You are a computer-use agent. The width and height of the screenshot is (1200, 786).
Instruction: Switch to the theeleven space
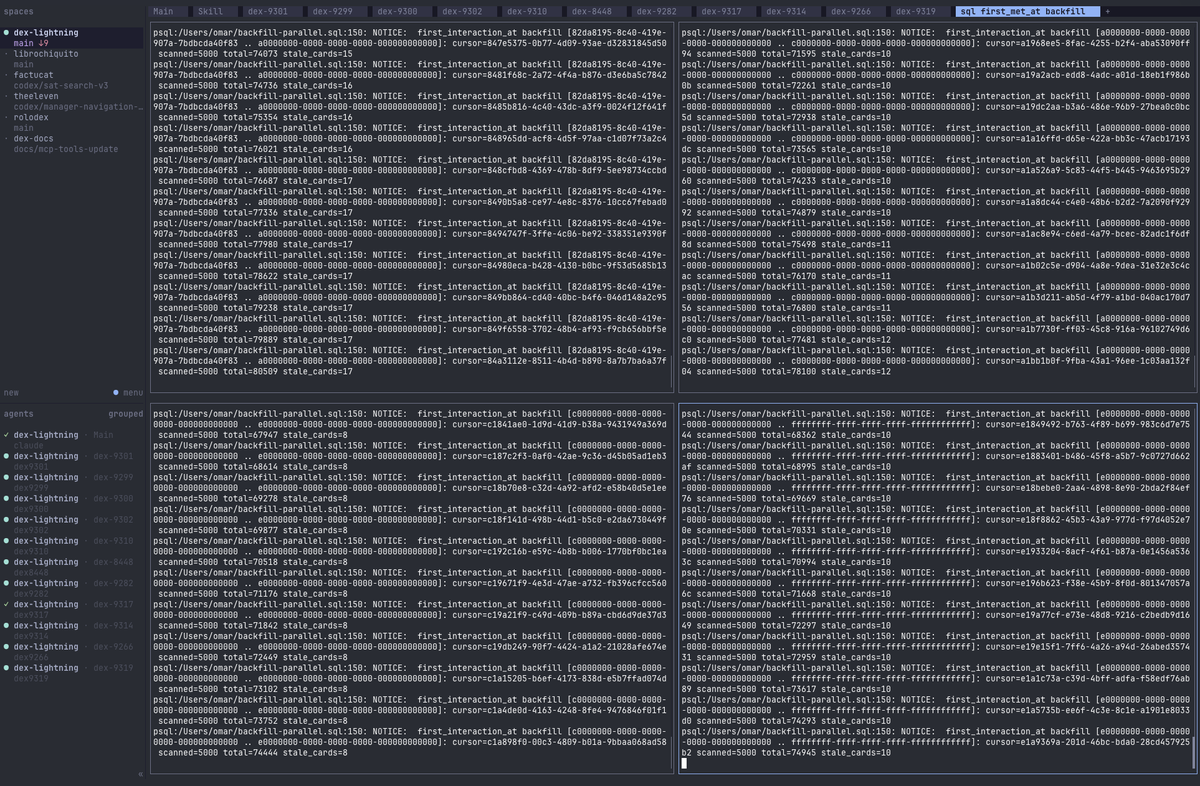click(x=37, y=96)
